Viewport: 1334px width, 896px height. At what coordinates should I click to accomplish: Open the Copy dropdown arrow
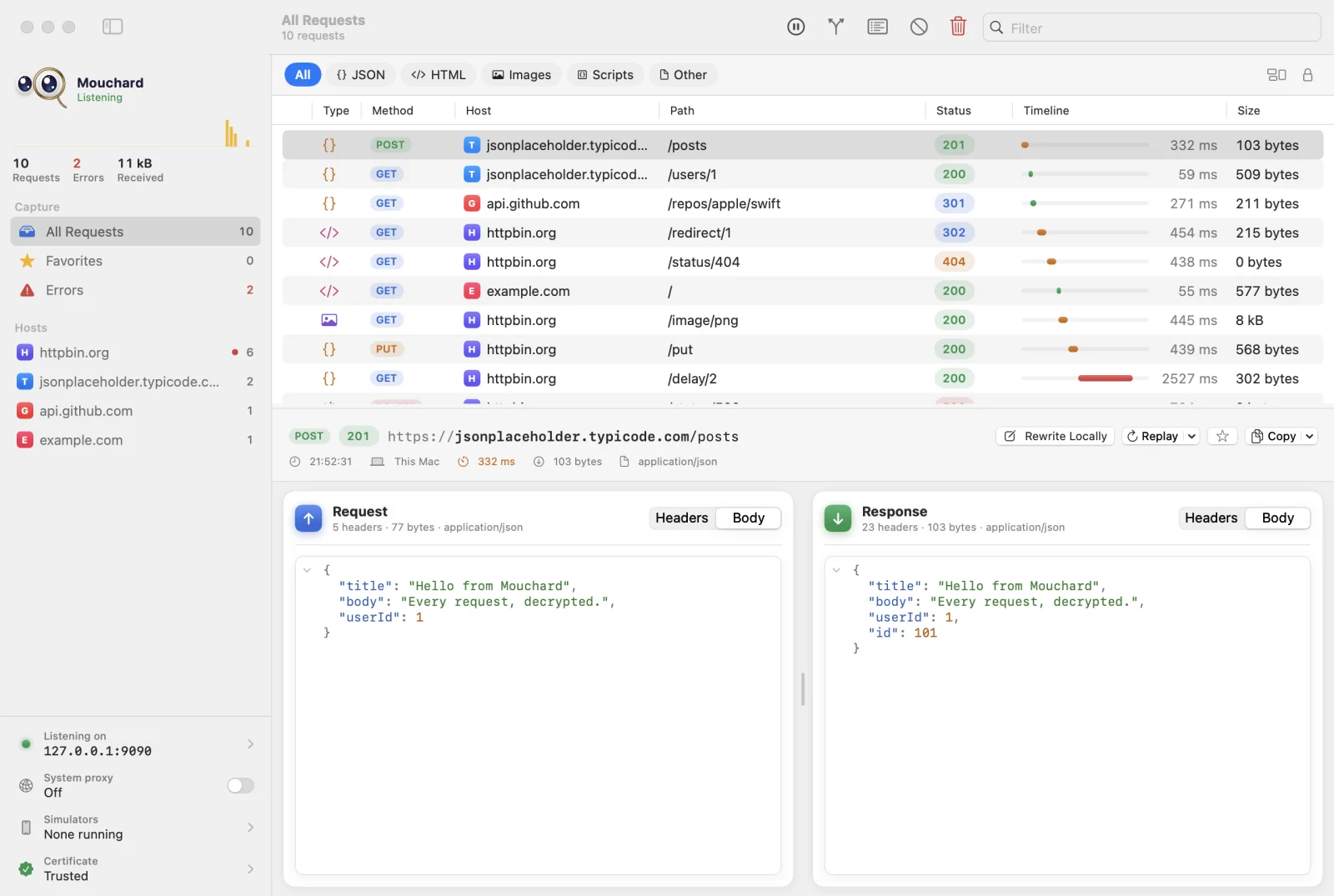point(1309,436)
